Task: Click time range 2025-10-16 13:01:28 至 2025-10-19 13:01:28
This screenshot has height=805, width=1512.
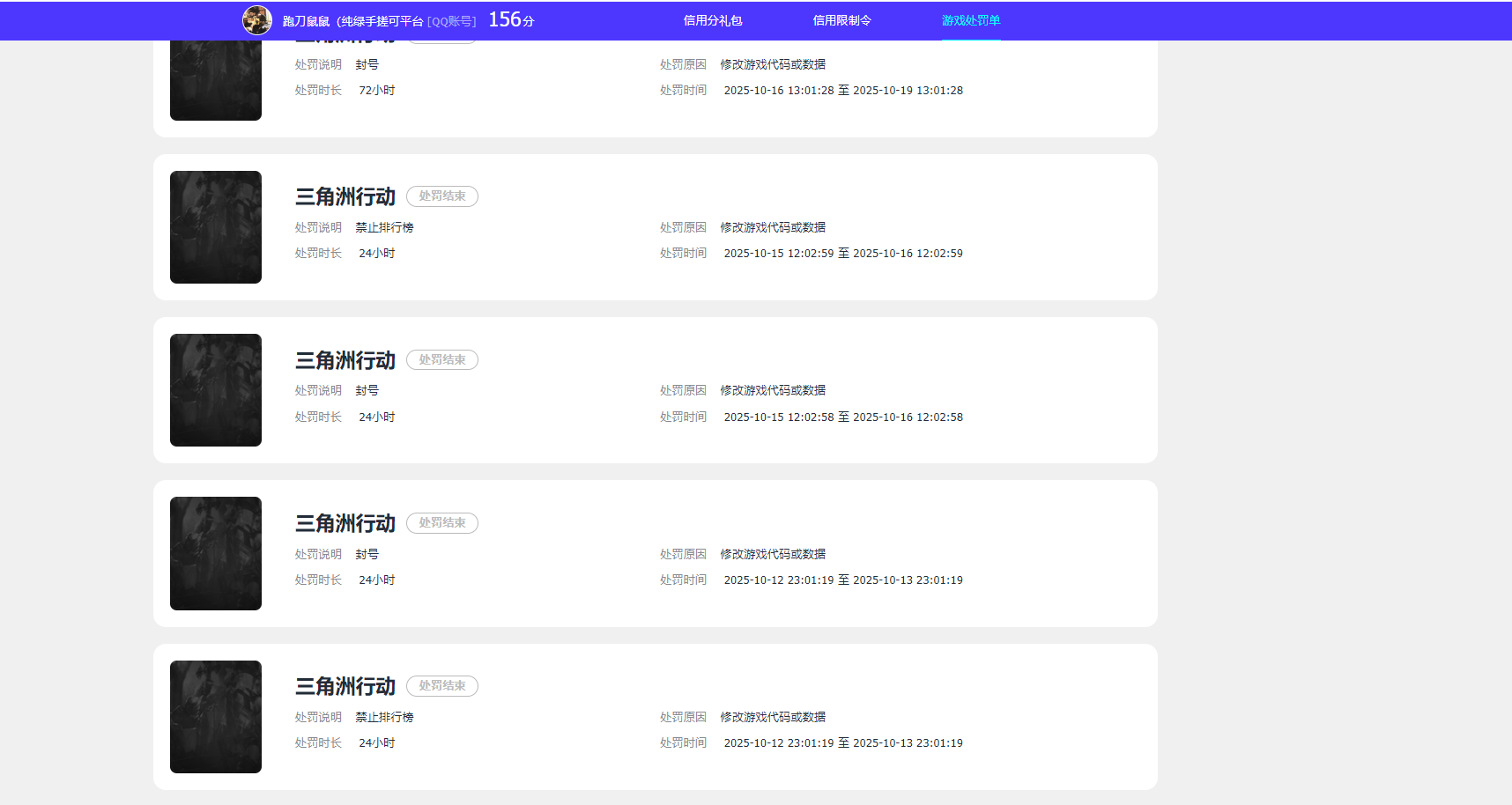Action: (x=843, y=91)
